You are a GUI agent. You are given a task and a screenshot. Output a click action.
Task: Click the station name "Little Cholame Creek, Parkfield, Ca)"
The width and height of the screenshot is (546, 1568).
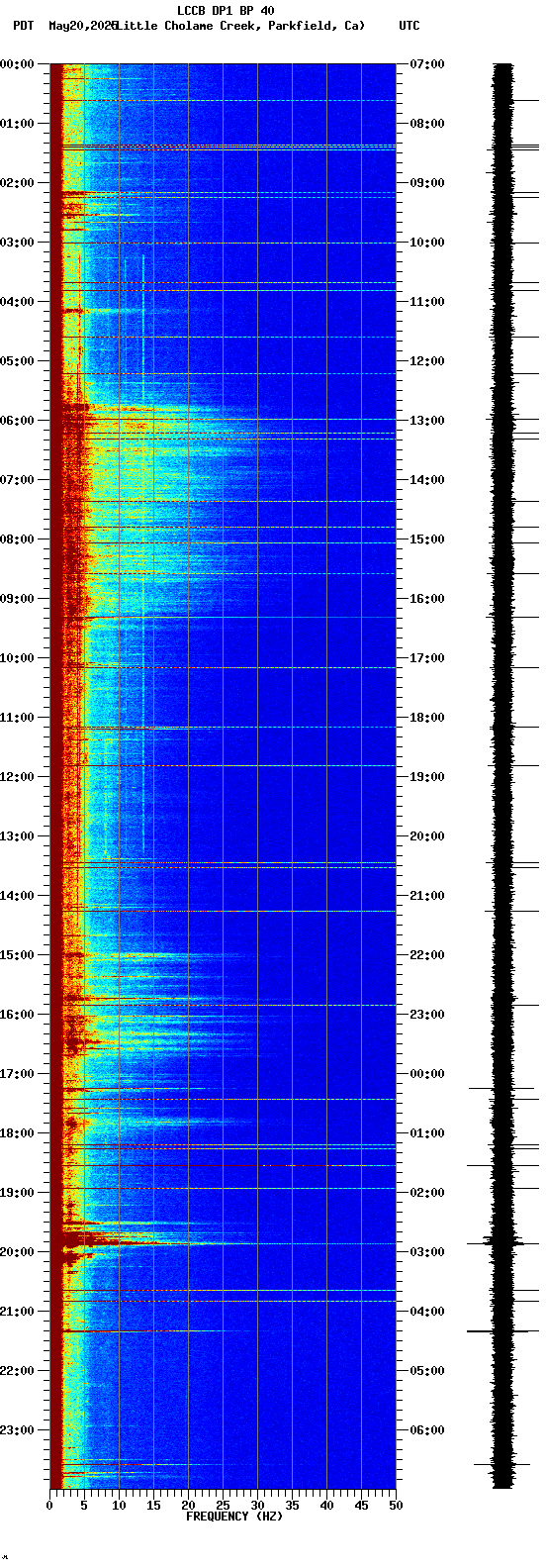click(240, 26)
